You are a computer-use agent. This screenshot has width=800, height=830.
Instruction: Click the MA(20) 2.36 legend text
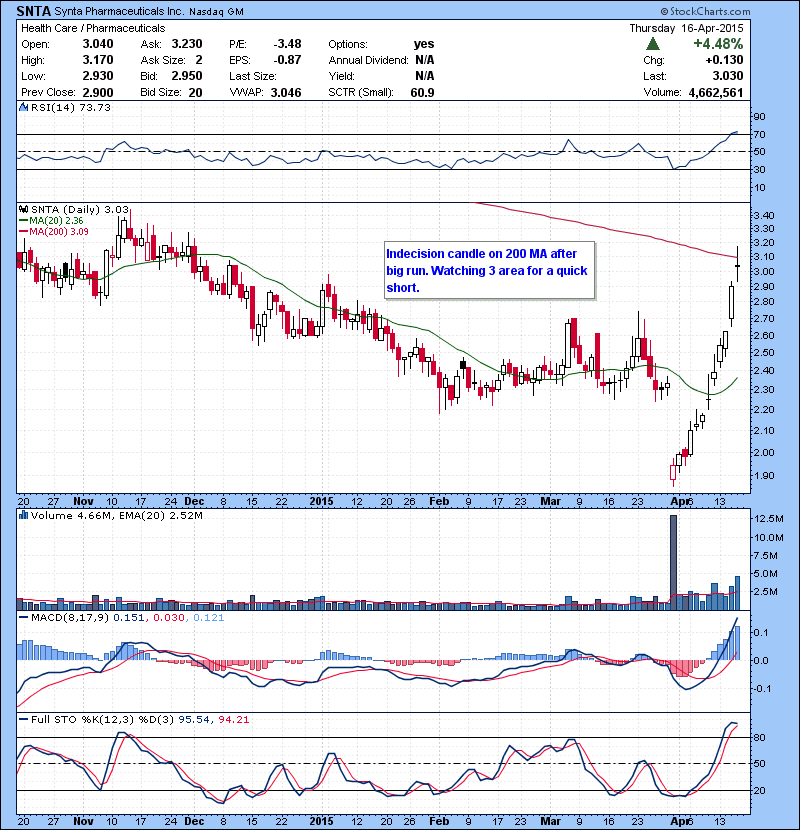pyautogui.click(x=56, y=221)
